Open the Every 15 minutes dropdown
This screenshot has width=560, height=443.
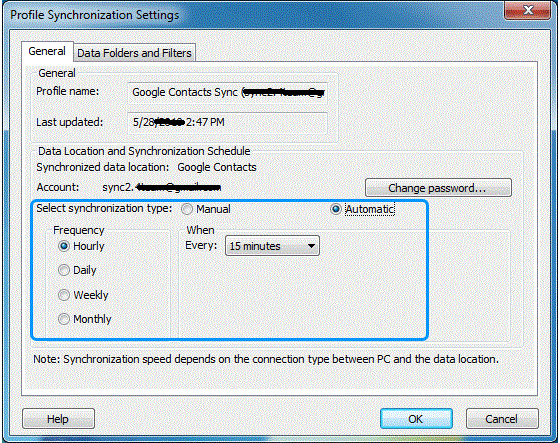click(272, 246)
